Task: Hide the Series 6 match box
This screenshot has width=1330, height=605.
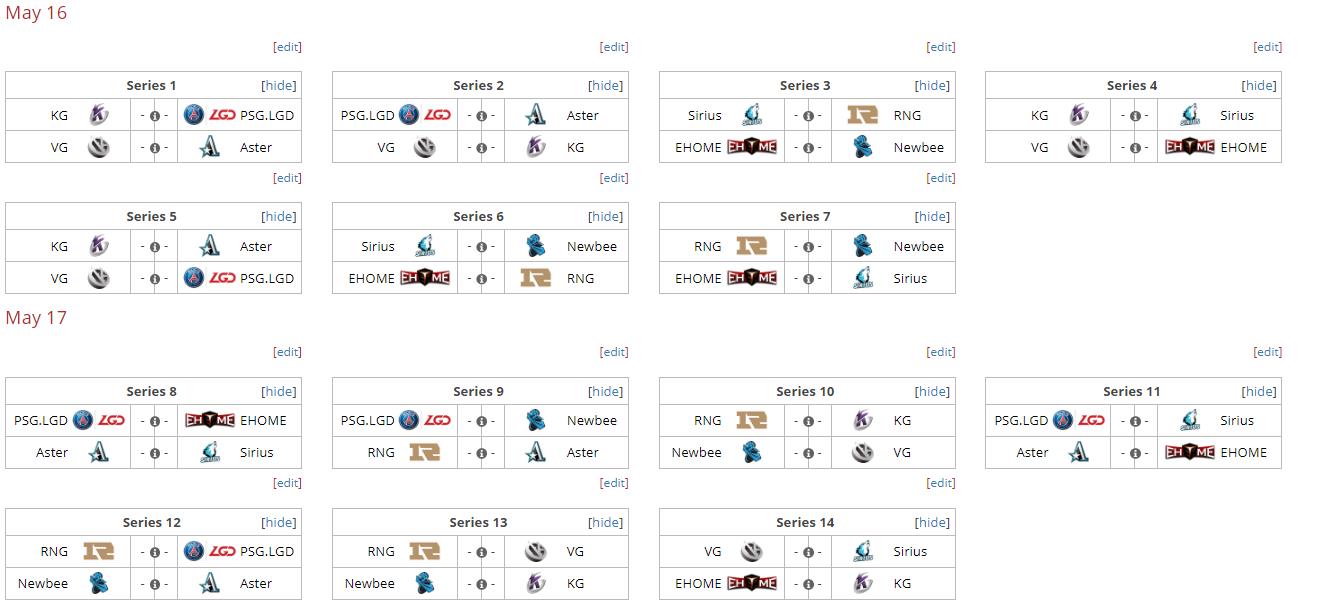Action: pyautogui.click(x=606, y=217)
